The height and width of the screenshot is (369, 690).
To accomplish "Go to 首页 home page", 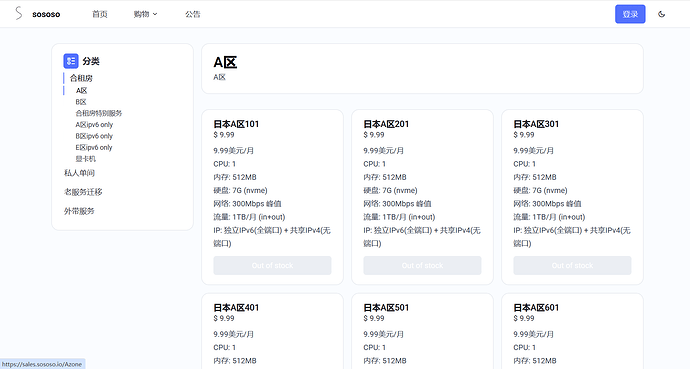I will point(99,14).
